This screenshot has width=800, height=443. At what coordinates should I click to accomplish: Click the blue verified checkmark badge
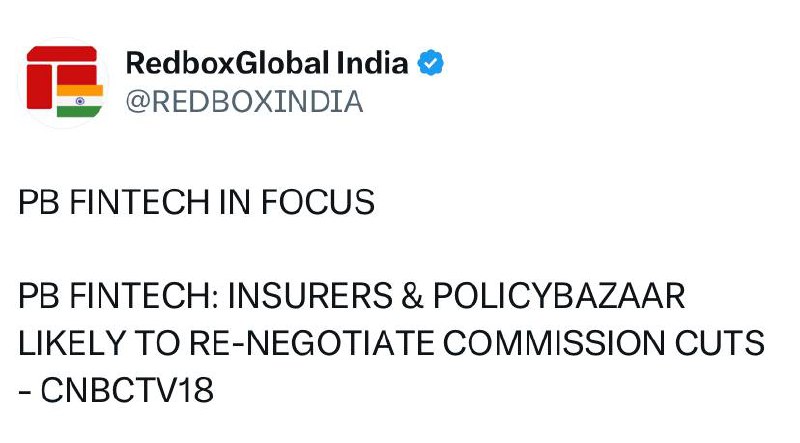430,64
